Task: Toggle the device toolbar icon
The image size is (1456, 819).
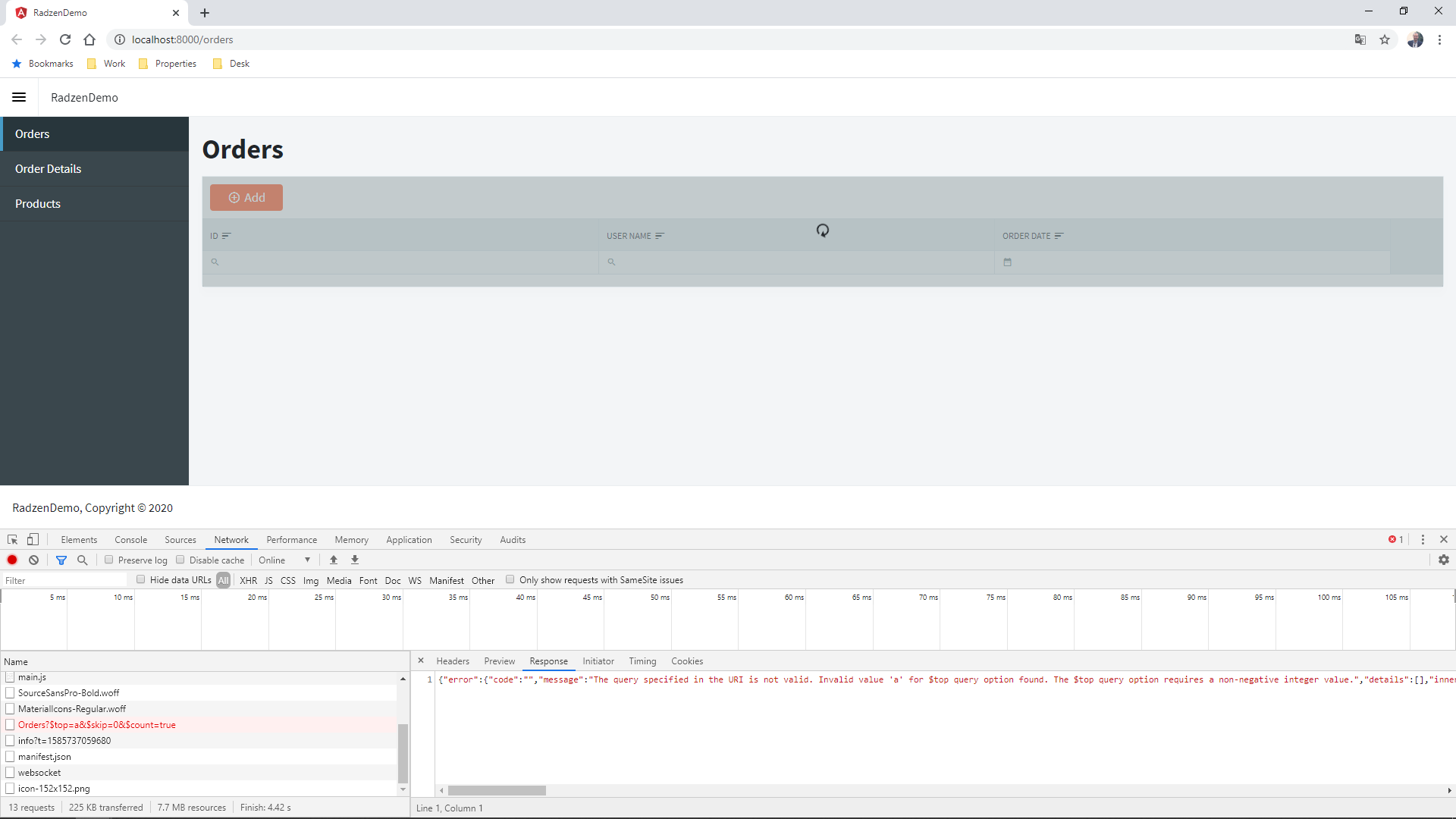Action: coord(33,540)
